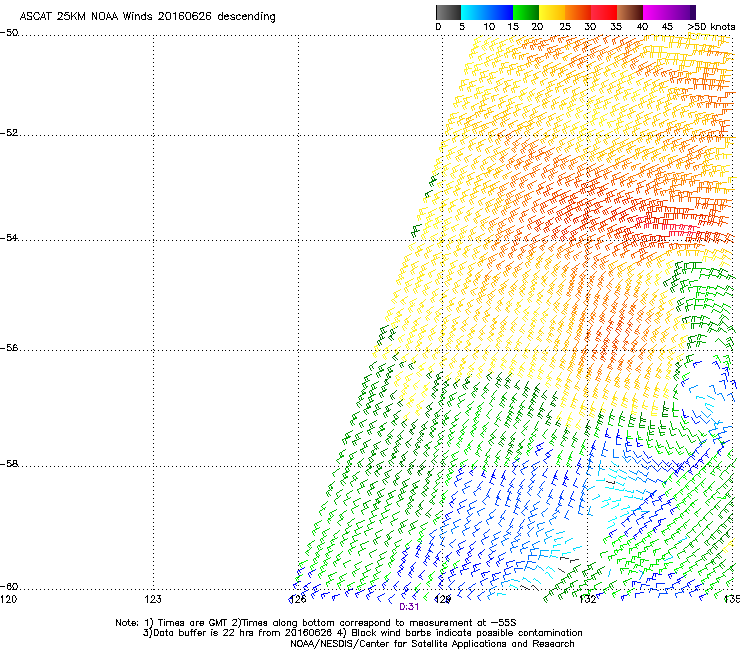The width and height of the screenshot is (740, 650).
Task: Click the purple 'D:31' time label
Action: [x=409, y=607]
